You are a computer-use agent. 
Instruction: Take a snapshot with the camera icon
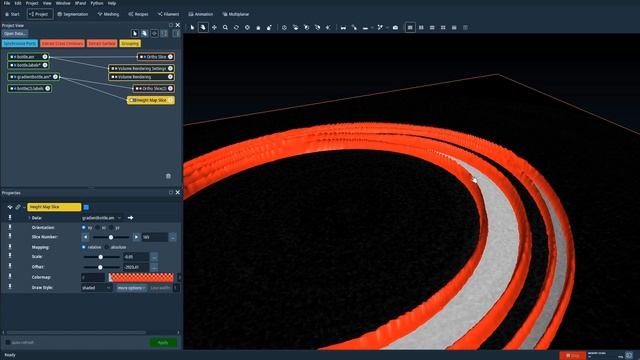point(395,27)
